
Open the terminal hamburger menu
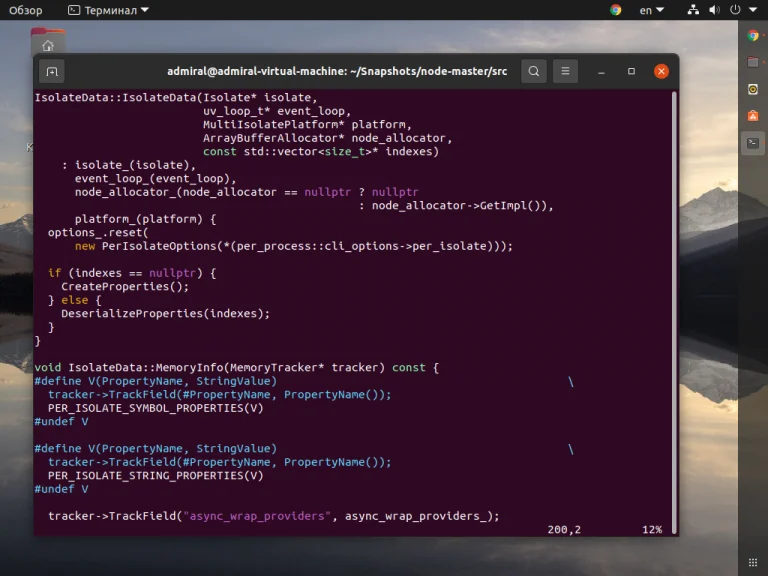point(565,72)
